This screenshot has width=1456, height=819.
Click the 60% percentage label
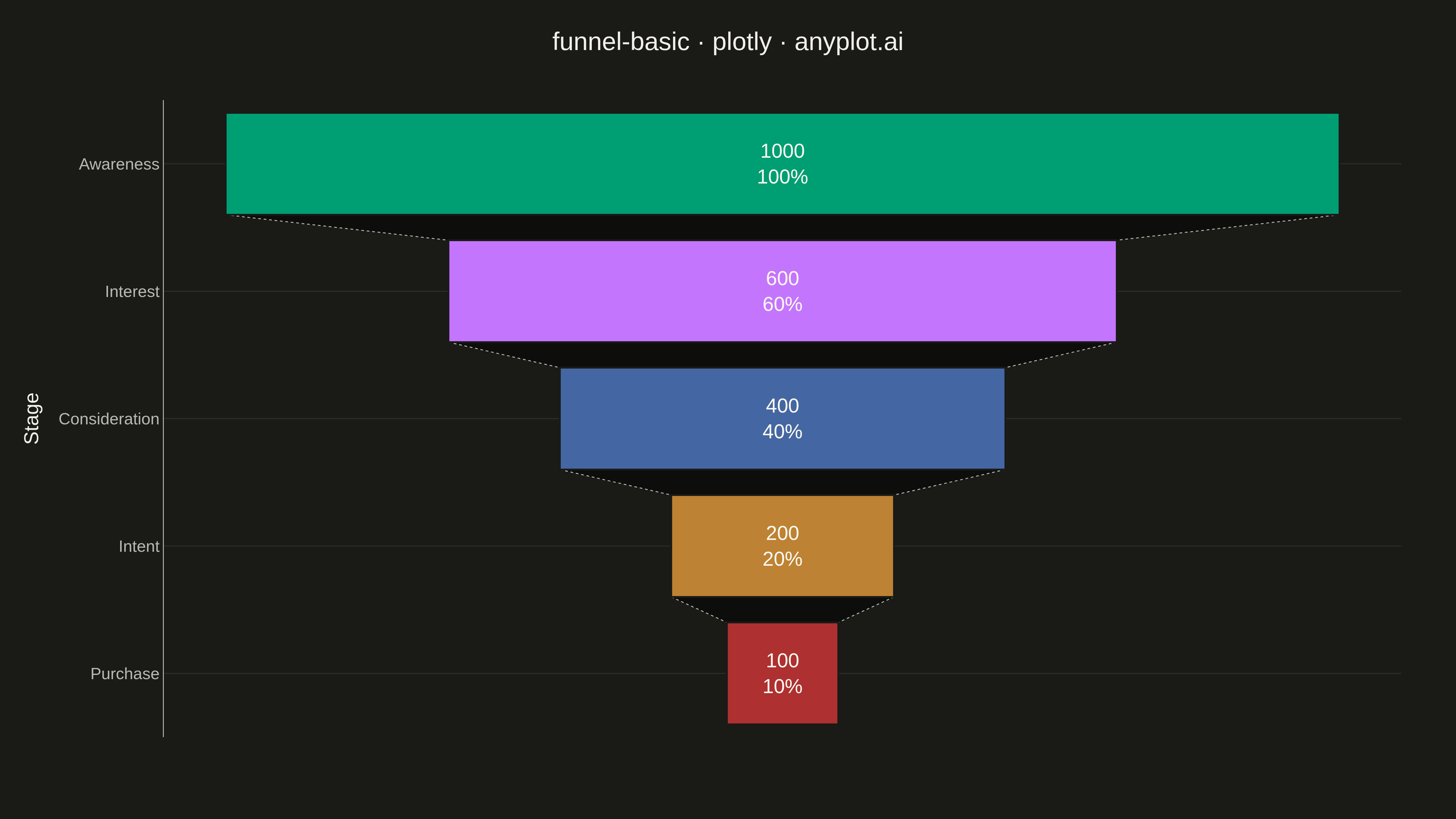782,304
